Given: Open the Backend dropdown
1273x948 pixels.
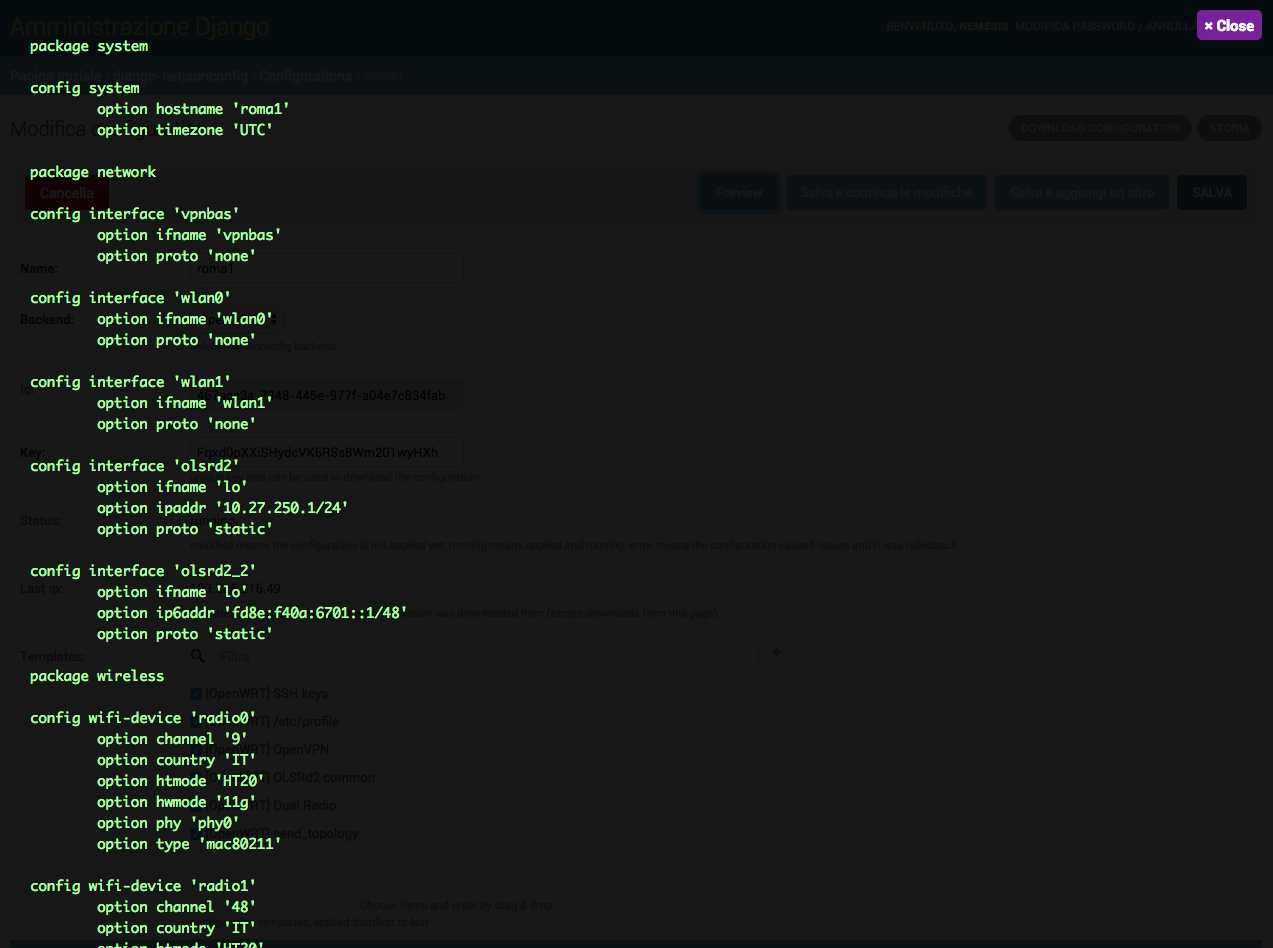Looking at the screenshot, I should coord(236,319).
